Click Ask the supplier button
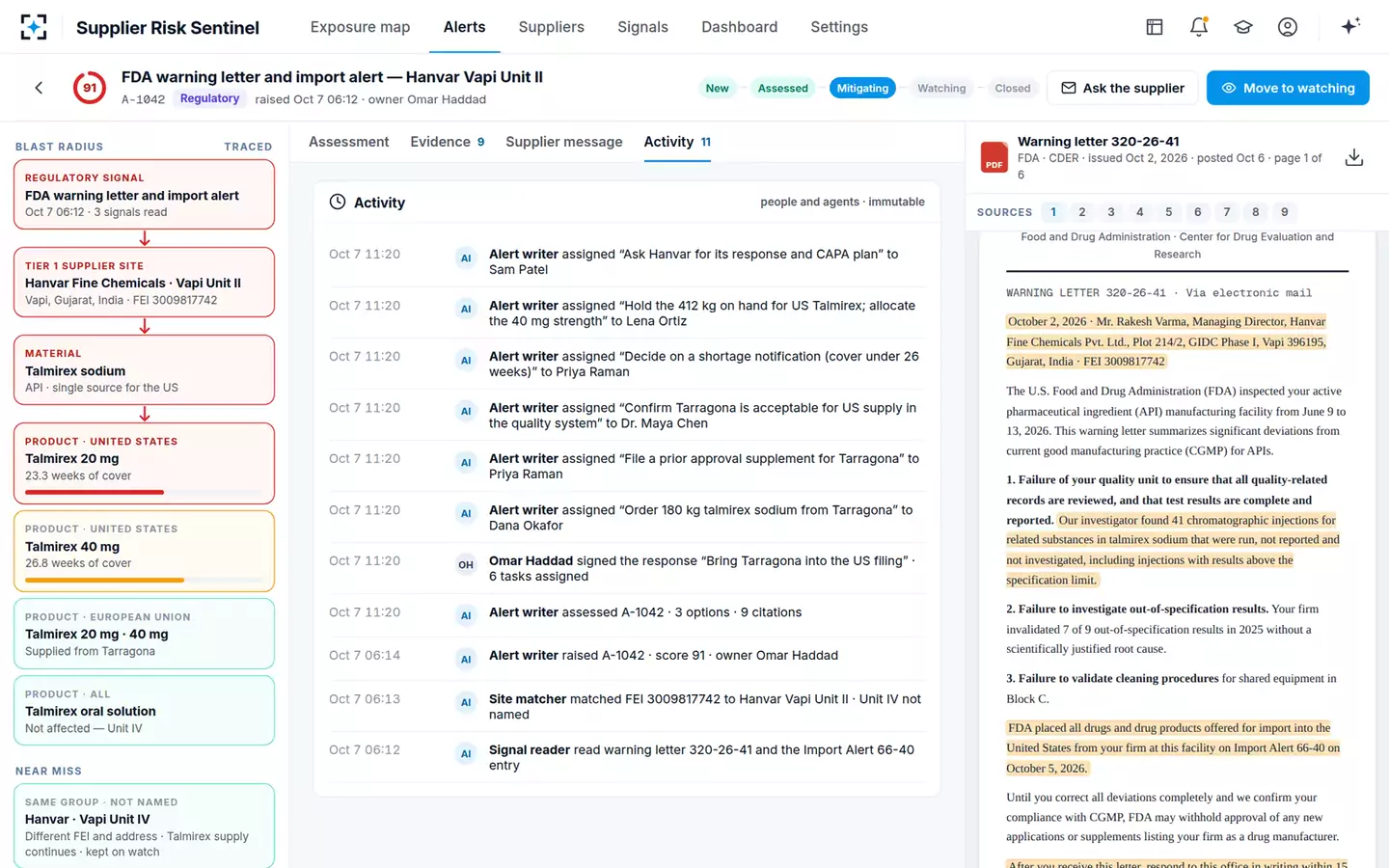The image size is (1389, 868). 1123,88
